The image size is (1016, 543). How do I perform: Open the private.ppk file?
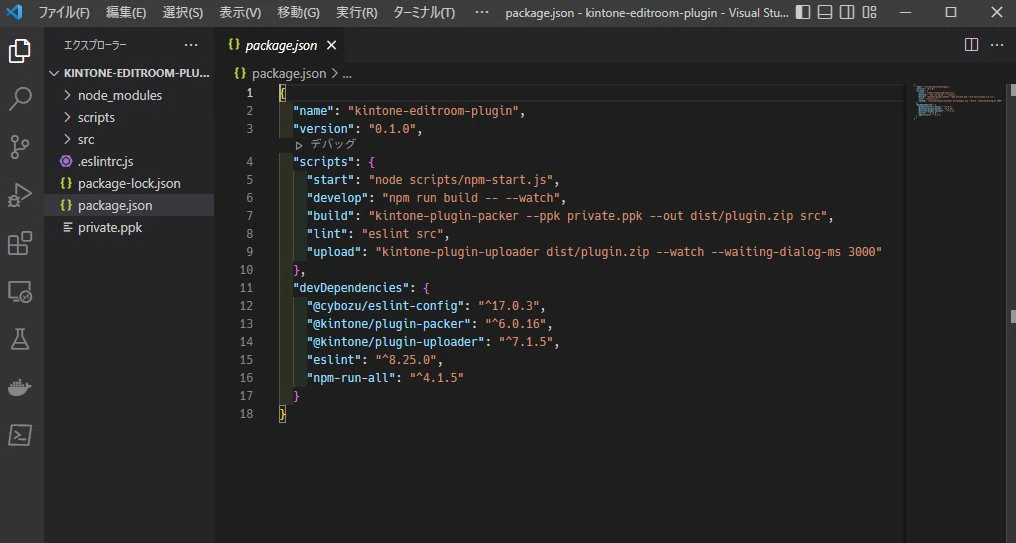(129, 227)
